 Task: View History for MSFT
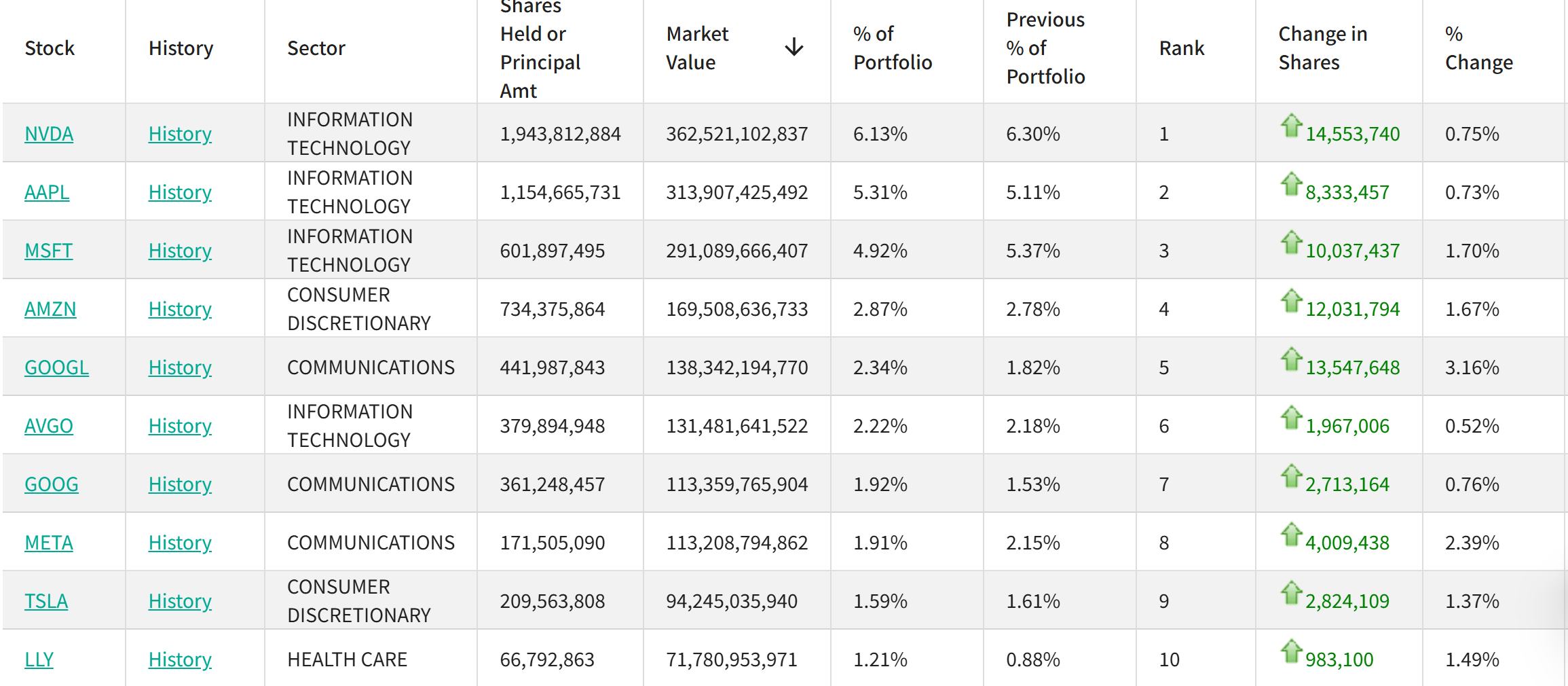tap(180, 251)
